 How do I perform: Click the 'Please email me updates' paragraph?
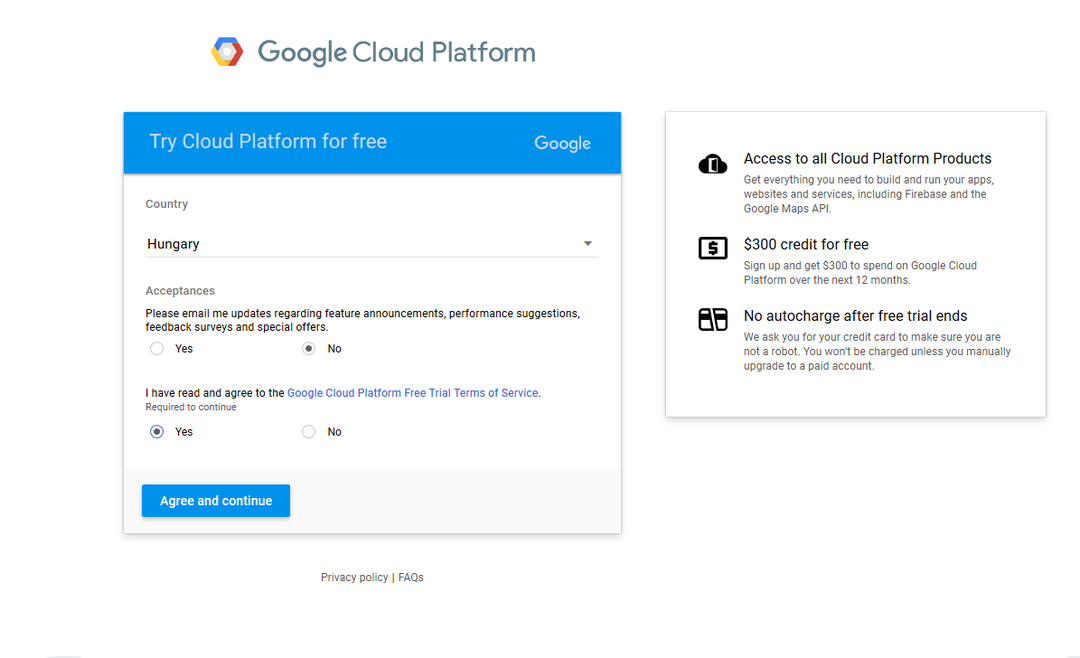(x=363, y=320)
